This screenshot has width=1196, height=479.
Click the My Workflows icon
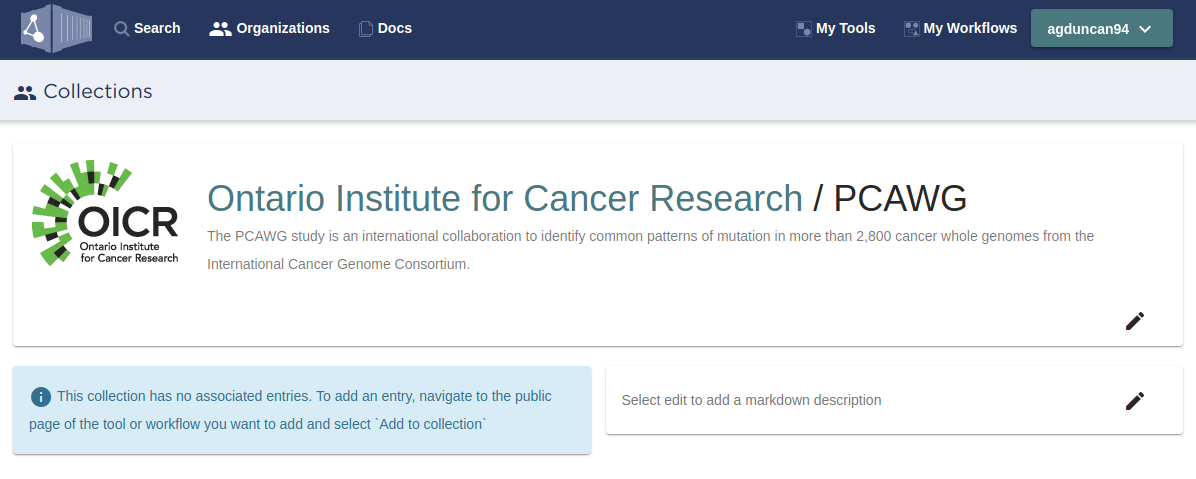point(911,29)
